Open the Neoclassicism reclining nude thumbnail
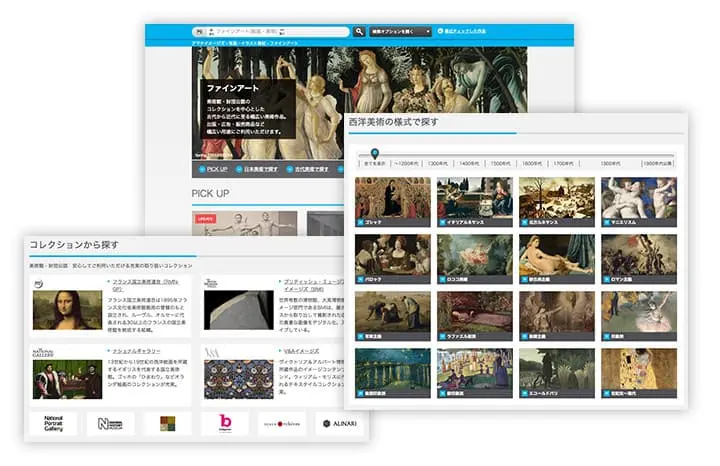 tap(557, 259)
